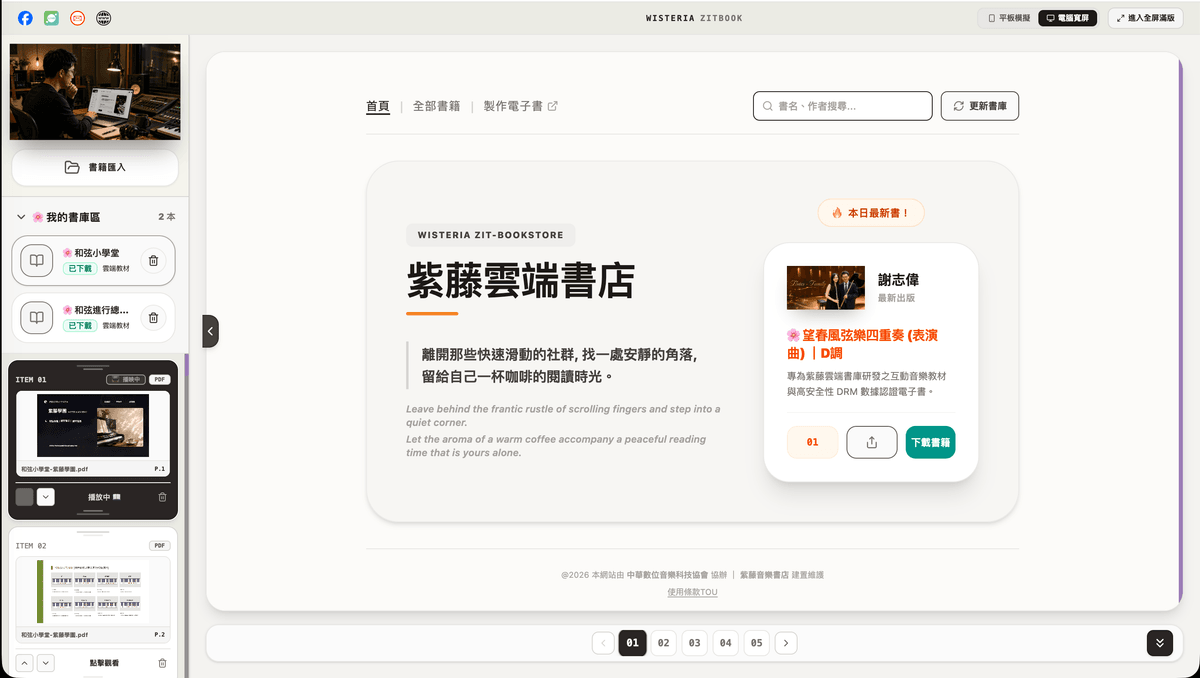Click the 書籍匯入 import button

(x=95, y=167)
